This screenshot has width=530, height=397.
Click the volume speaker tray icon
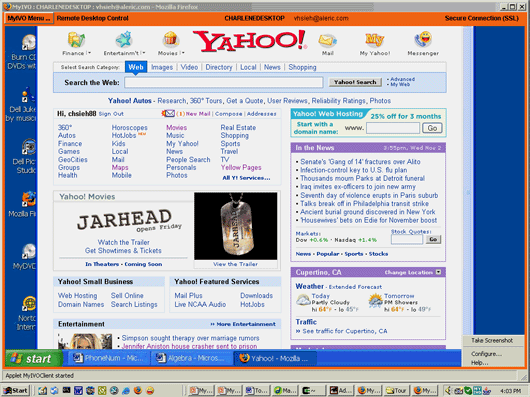click(x=449, y=391)
